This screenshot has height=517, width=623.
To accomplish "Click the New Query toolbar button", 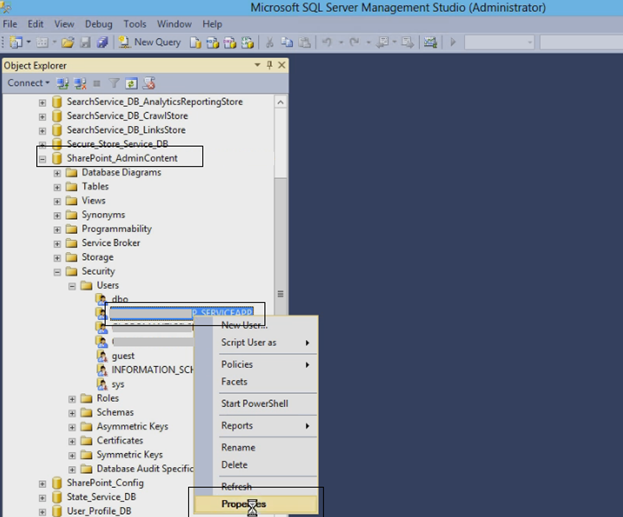I will [x=150, y=42].
